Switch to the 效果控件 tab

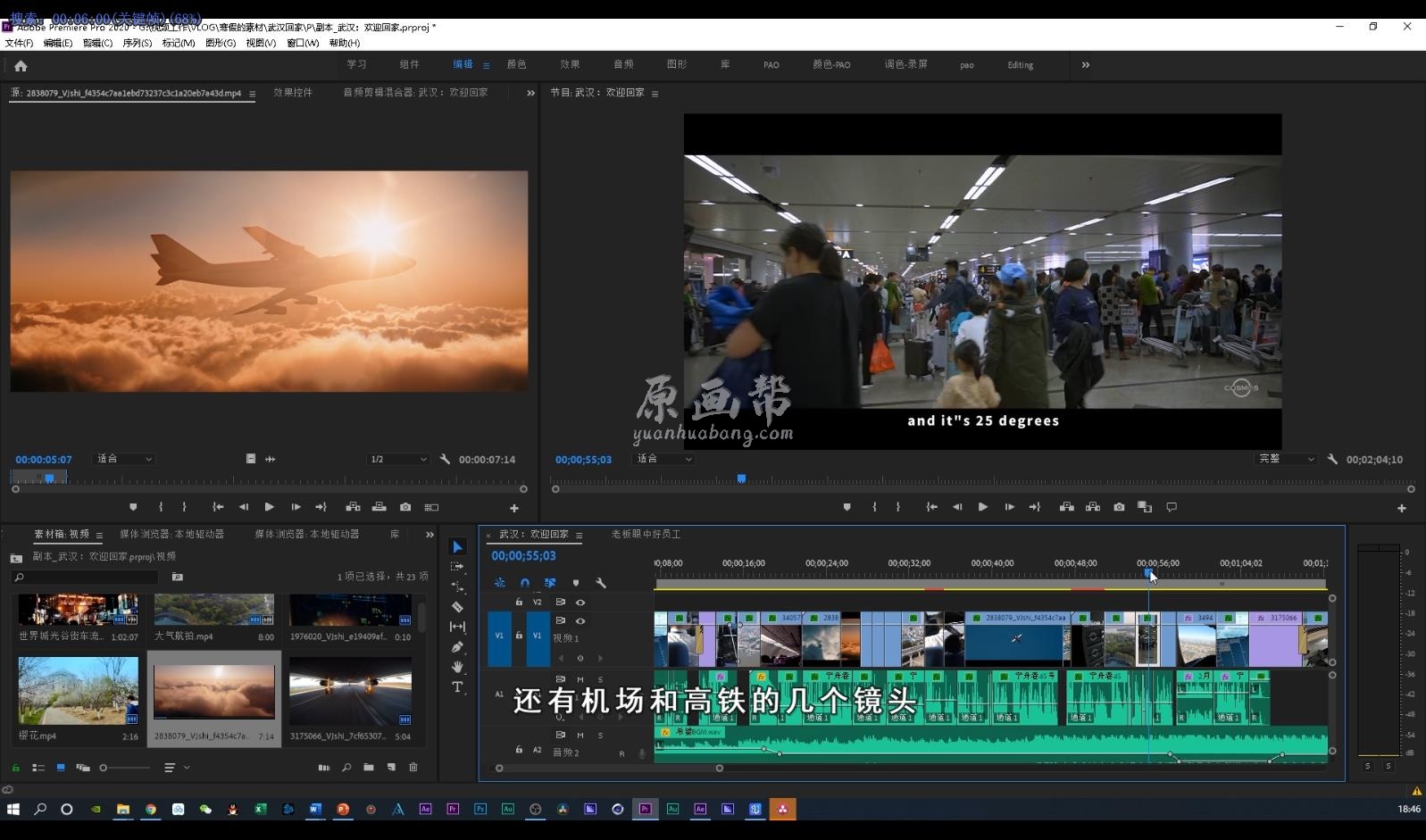coord(293,93)
